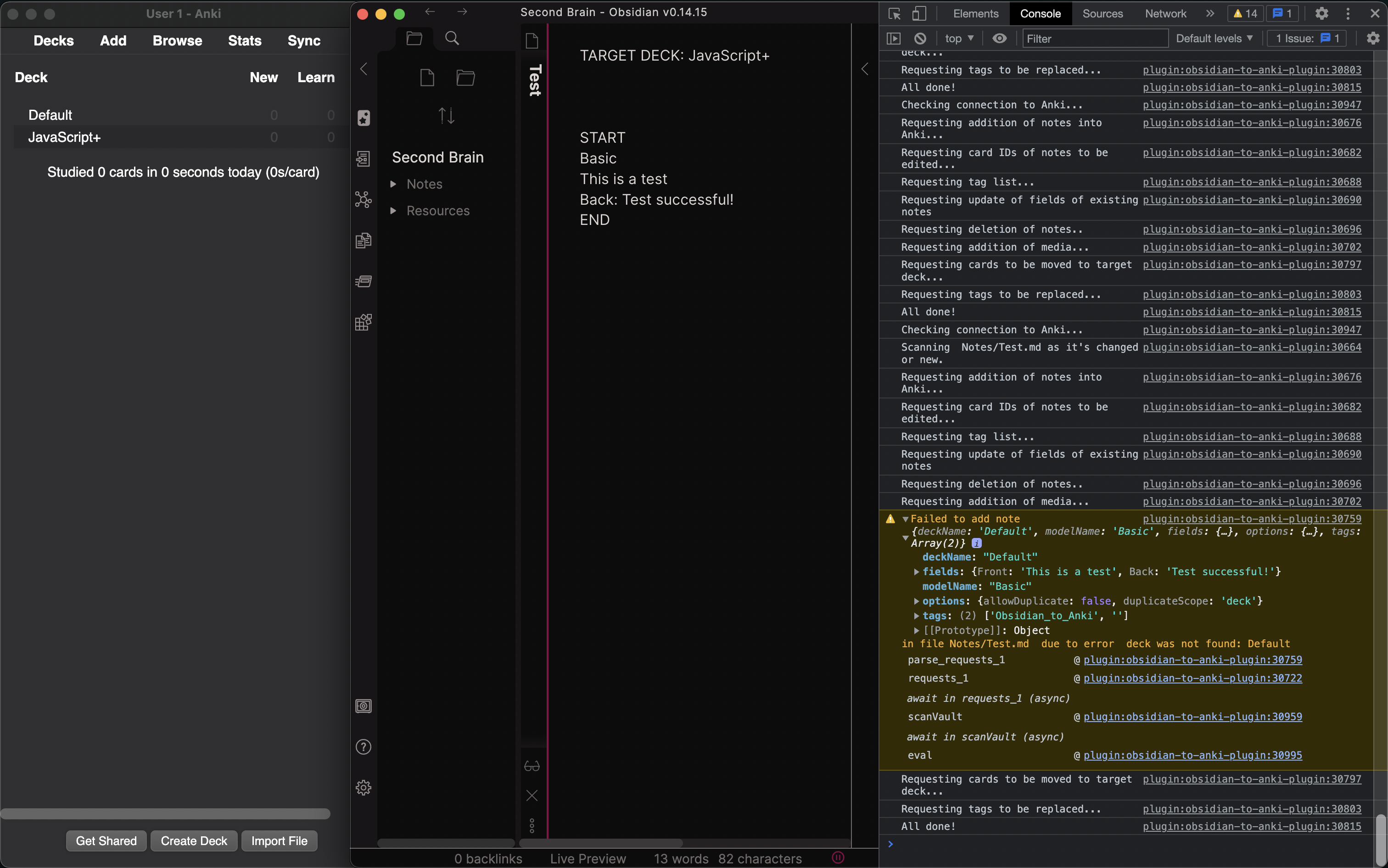Image resolution: width=1388 pixels, height=868 pixels.
Task: Clear the console with the clear icon
Action: pyautogui.click(x=920, y=39)
